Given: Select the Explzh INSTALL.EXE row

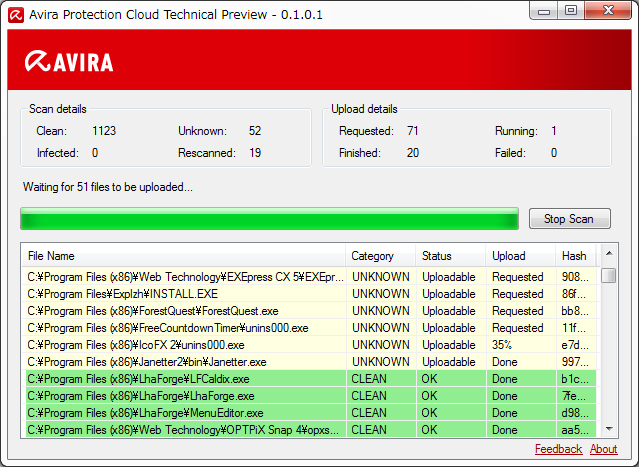Looking at the screenshot, I should pyautogui.click(x=311, y=294).
